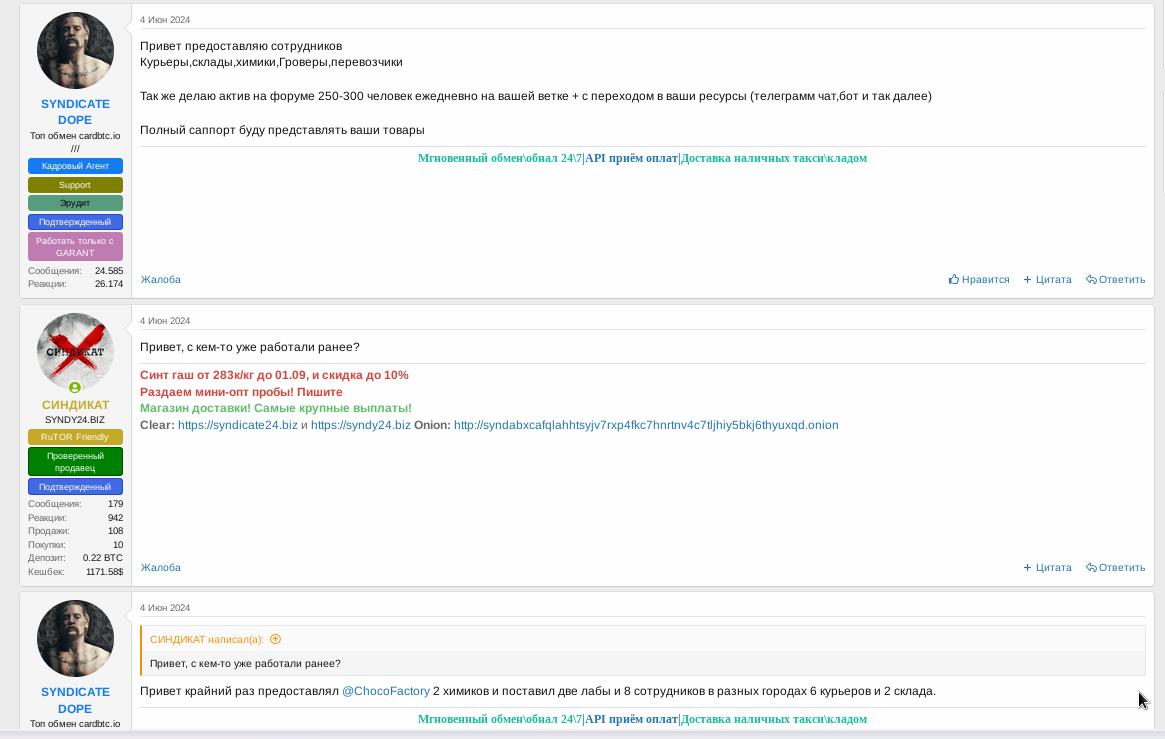Select the Кадровый Агент badge
This screenshot has width=1165, height=739.
(x=75, y=166)
